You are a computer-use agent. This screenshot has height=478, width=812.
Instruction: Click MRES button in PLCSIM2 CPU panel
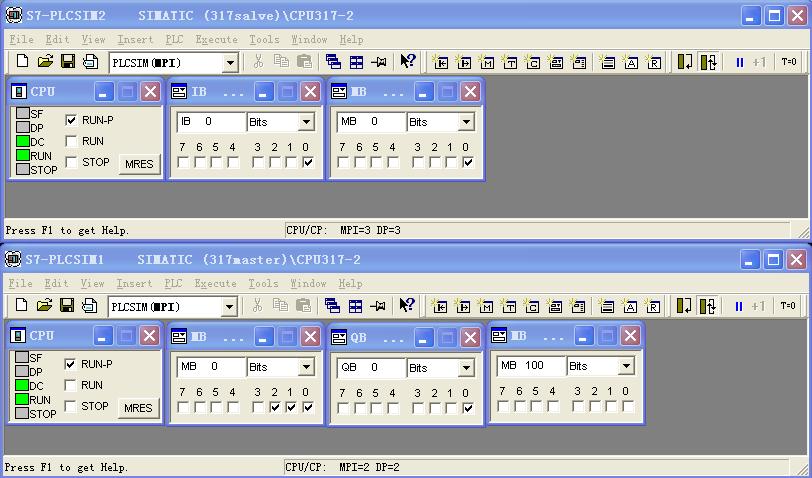139,164
